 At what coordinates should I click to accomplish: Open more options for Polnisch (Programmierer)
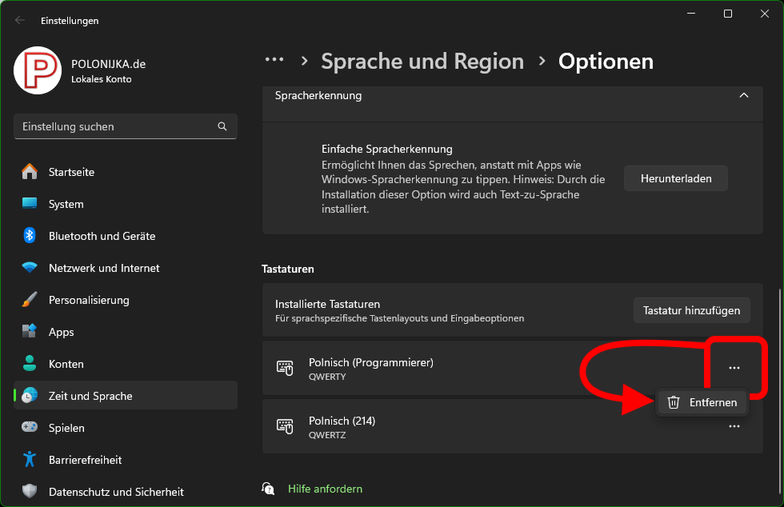[734, 368]
